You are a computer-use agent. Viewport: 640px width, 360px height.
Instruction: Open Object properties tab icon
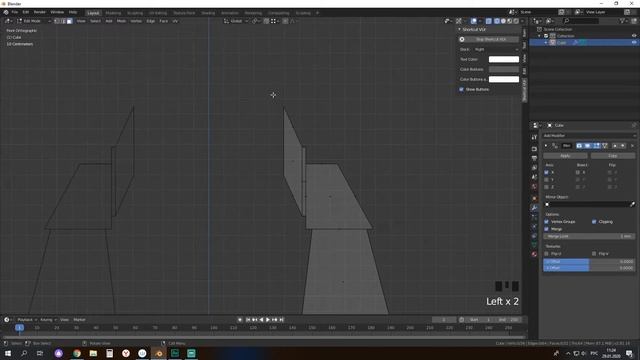tap(534, 198)
